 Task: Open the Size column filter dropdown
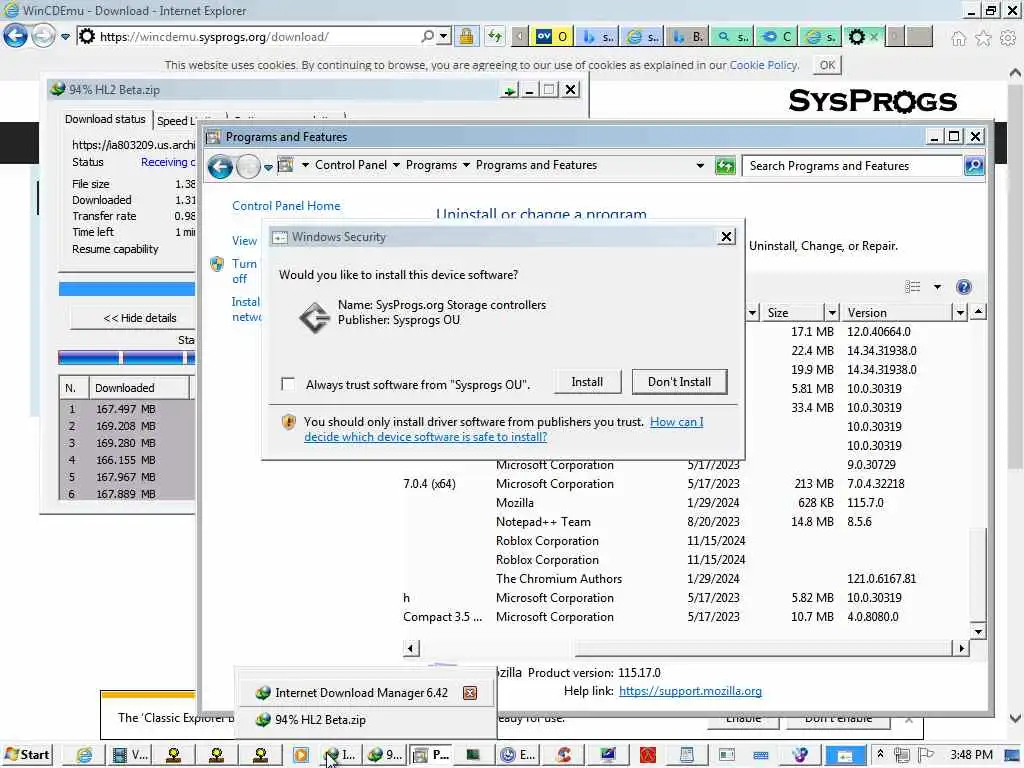[x=831, y=313]
